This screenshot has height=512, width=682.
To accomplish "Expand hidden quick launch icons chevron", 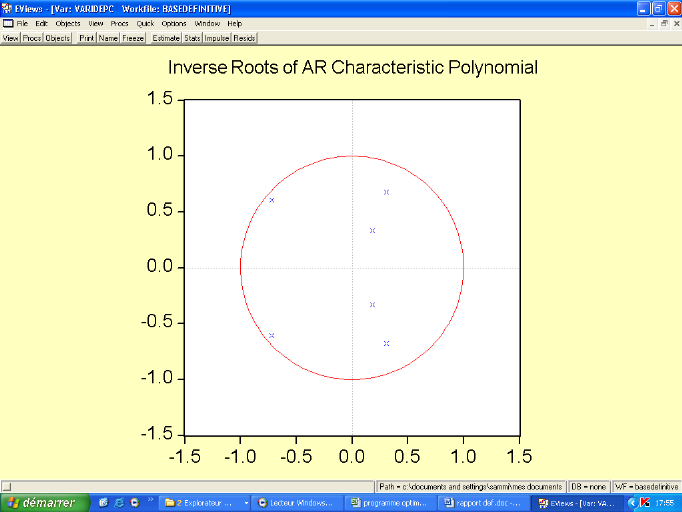I will (x=150, y=499).
